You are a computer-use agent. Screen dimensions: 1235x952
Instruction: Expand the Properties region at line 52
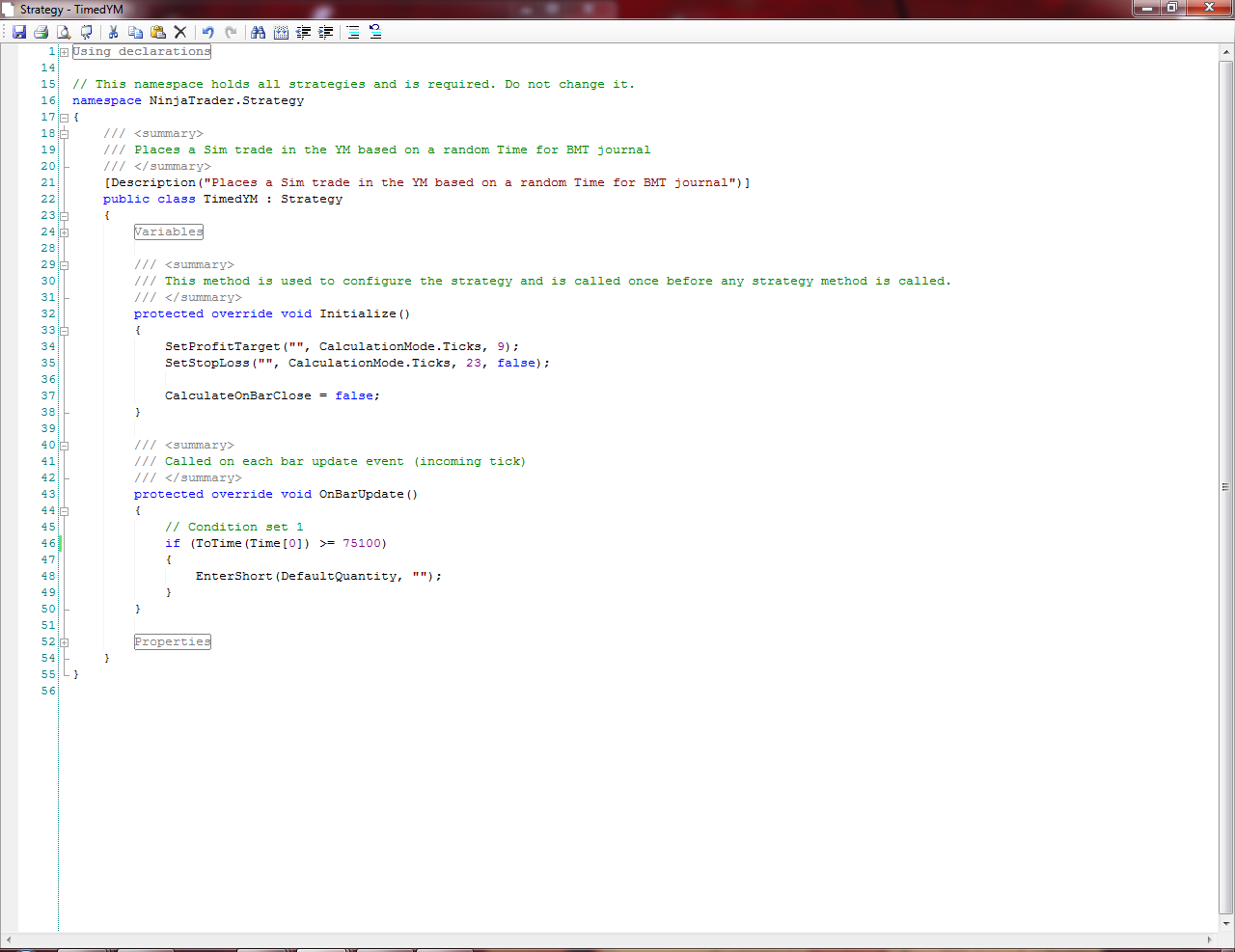65,642
